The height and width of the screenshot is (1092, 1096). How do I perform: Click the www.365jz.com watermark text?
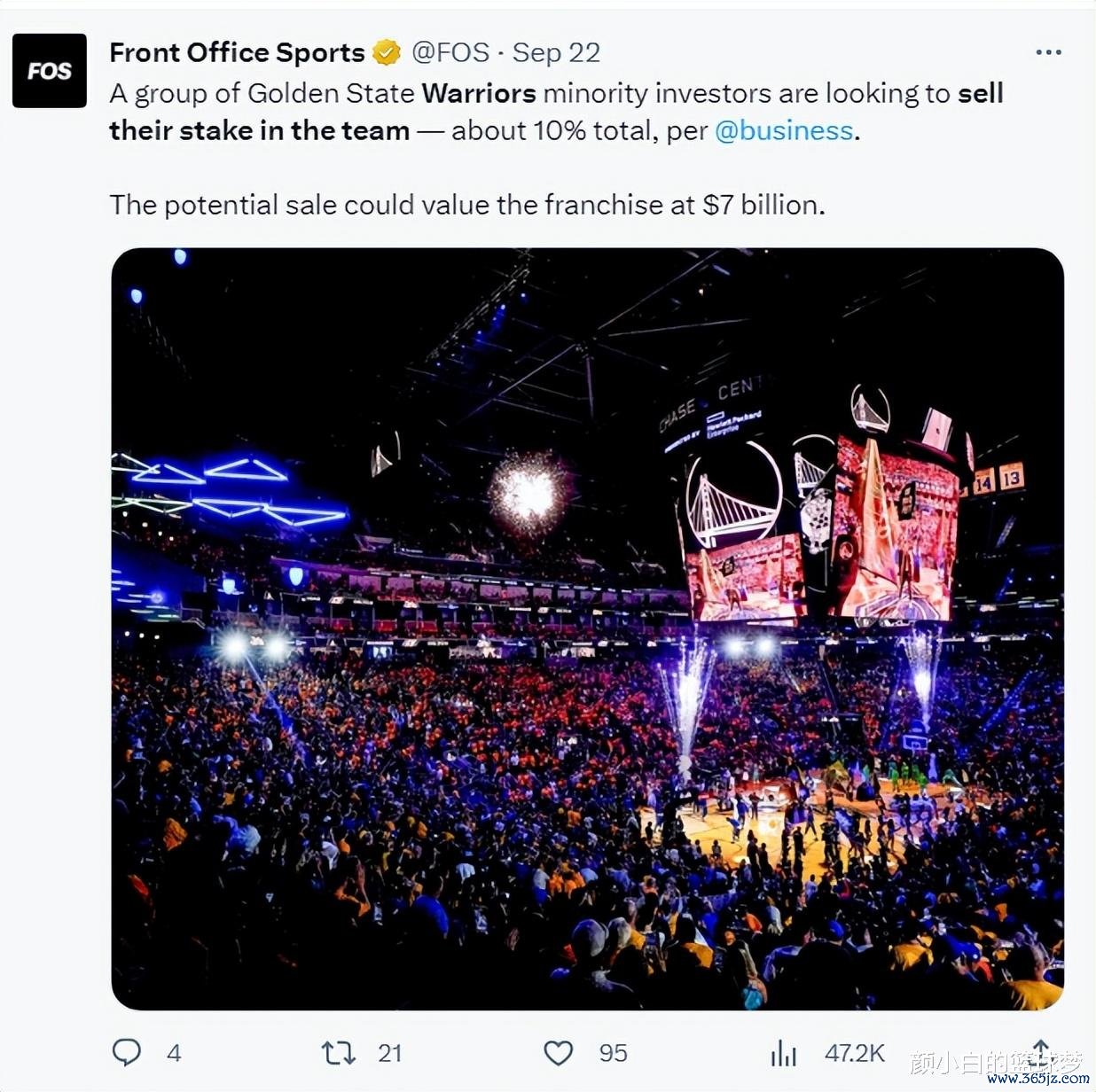pyautogui.click(x=1037, y=1079)
